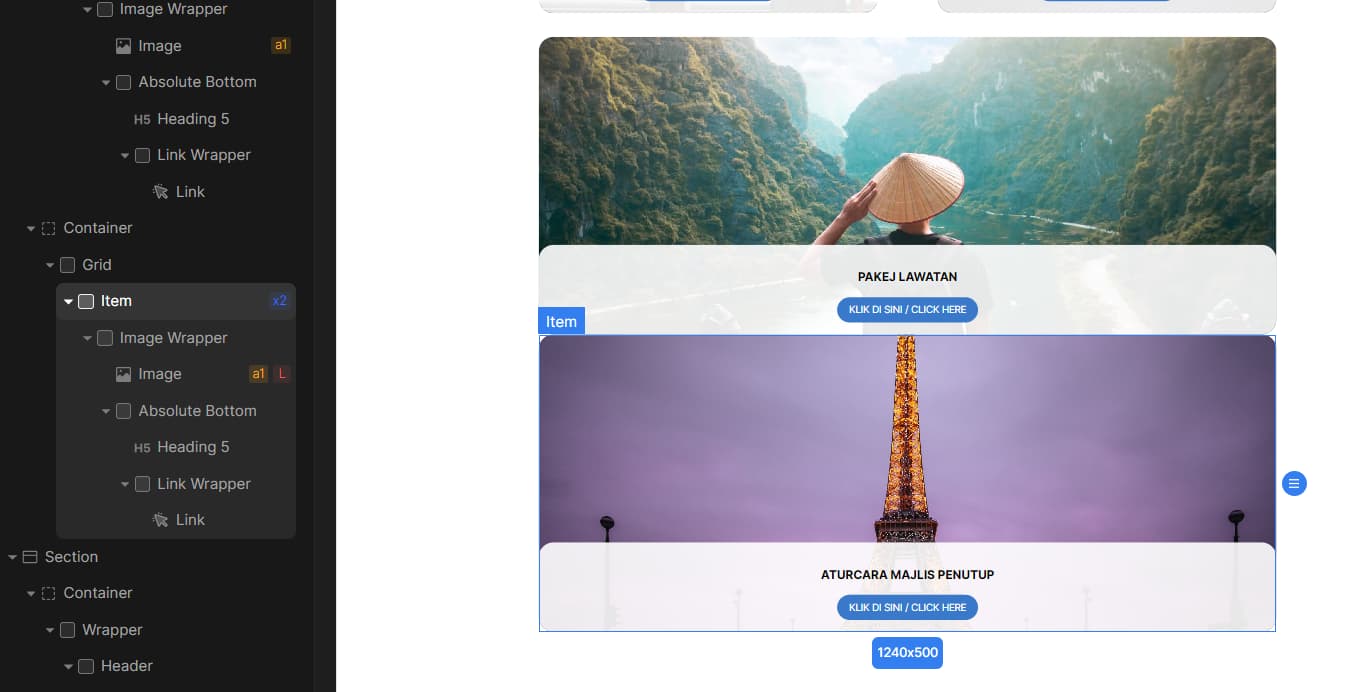Click the Header element box icon

pyautogui.click(x=86, y=666)
